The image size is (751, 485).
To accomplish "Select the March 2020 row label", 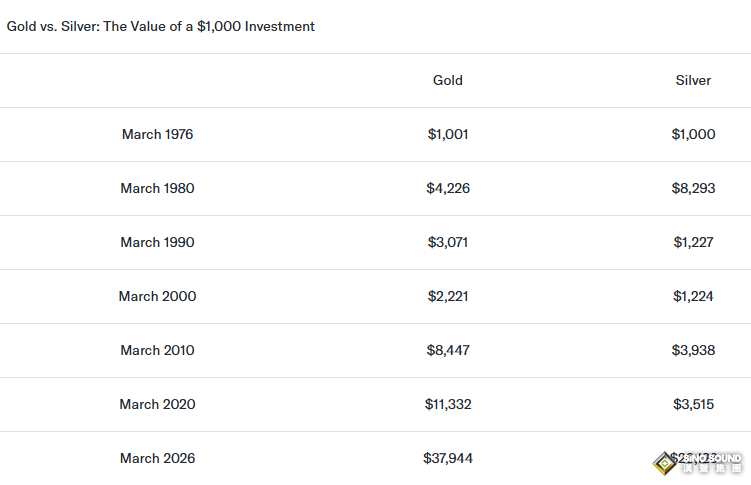I will [x=157, y=404].
